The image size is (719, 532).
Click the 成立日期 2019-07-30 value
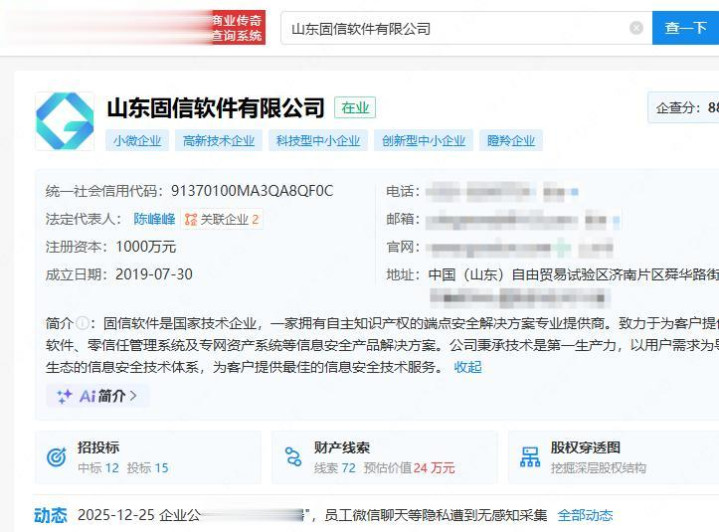click(x=154, y=274)
